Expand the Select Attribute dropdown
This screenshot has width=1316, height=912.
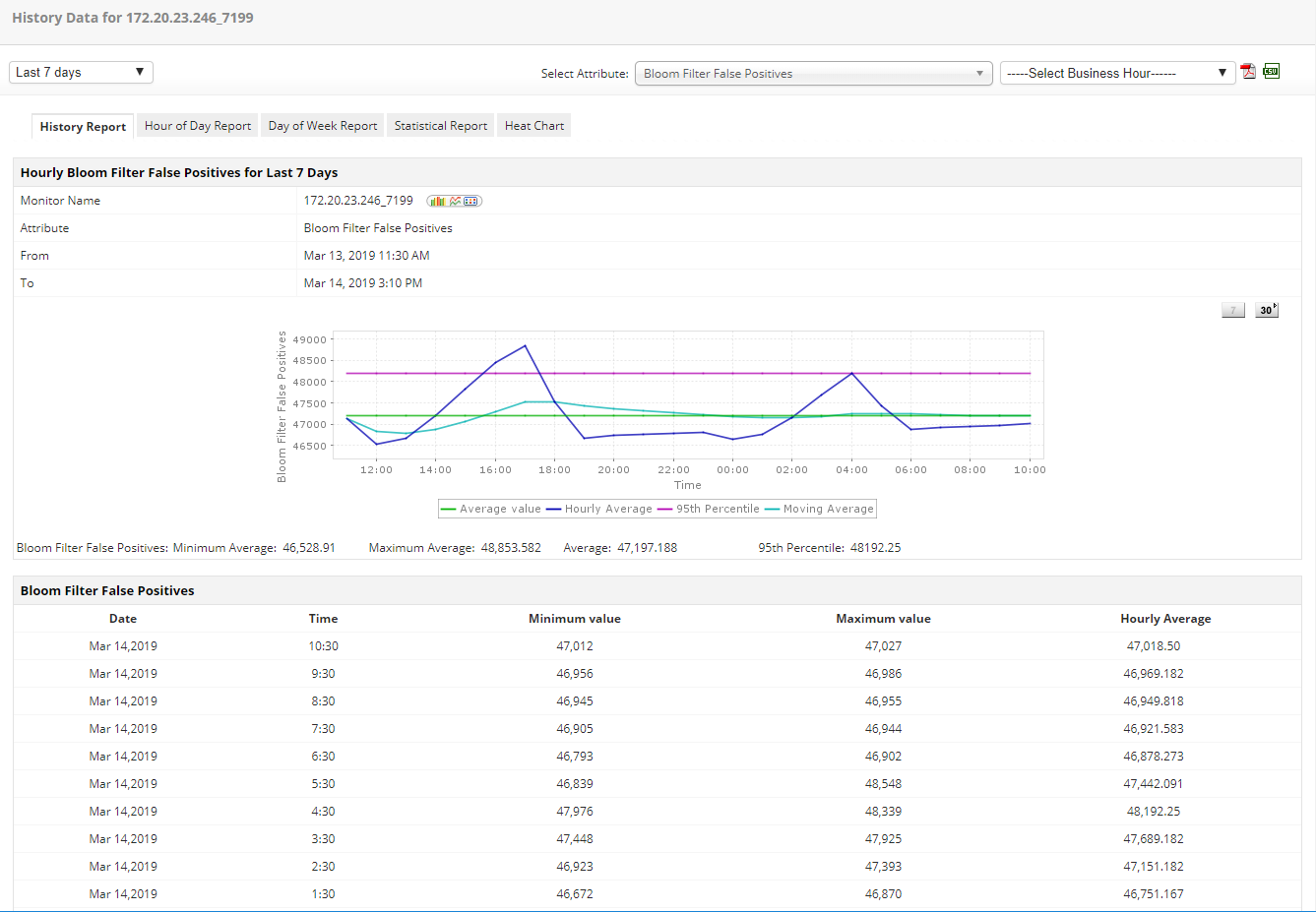[813, 74]
